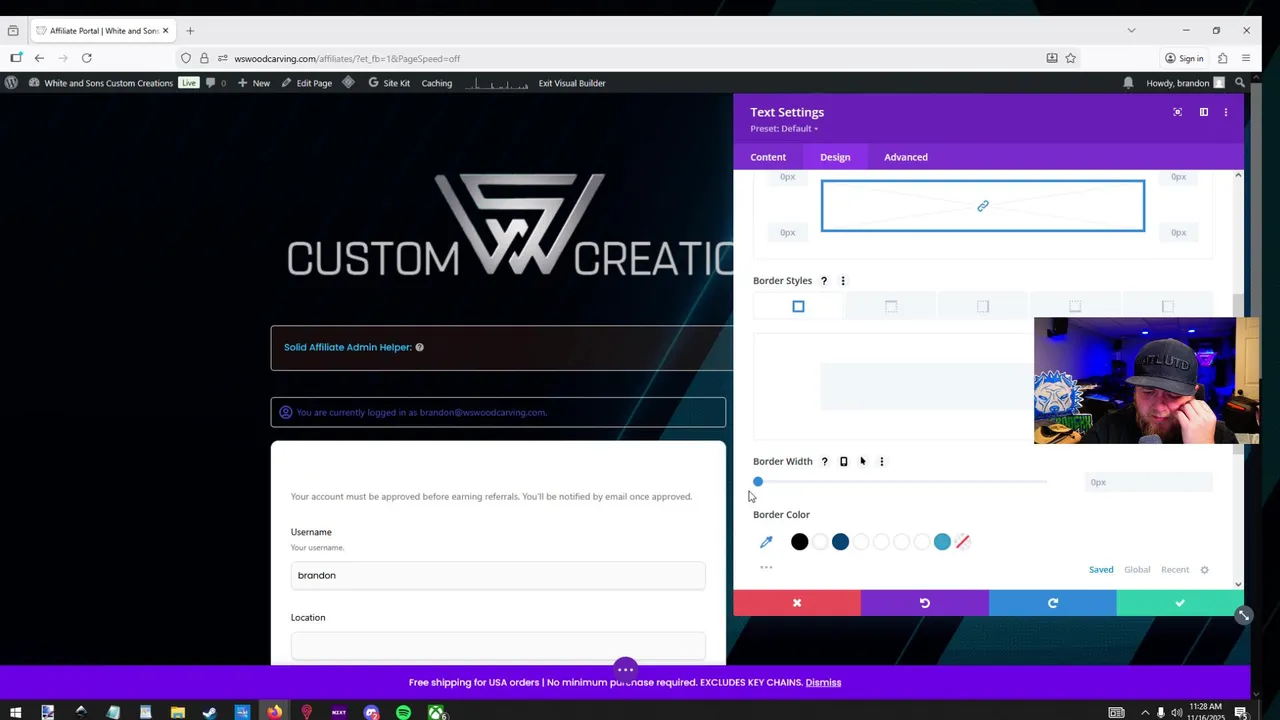Click the blue redo button
1280x720 pixels.
tap(1052, 603)
